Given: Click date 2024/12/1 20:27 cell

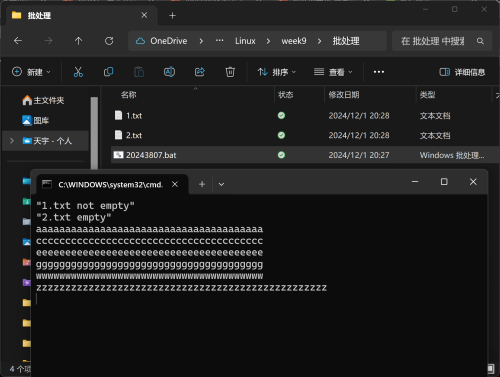Looking at the screenshot, I should pyautogui.click(x=359, y=155).
